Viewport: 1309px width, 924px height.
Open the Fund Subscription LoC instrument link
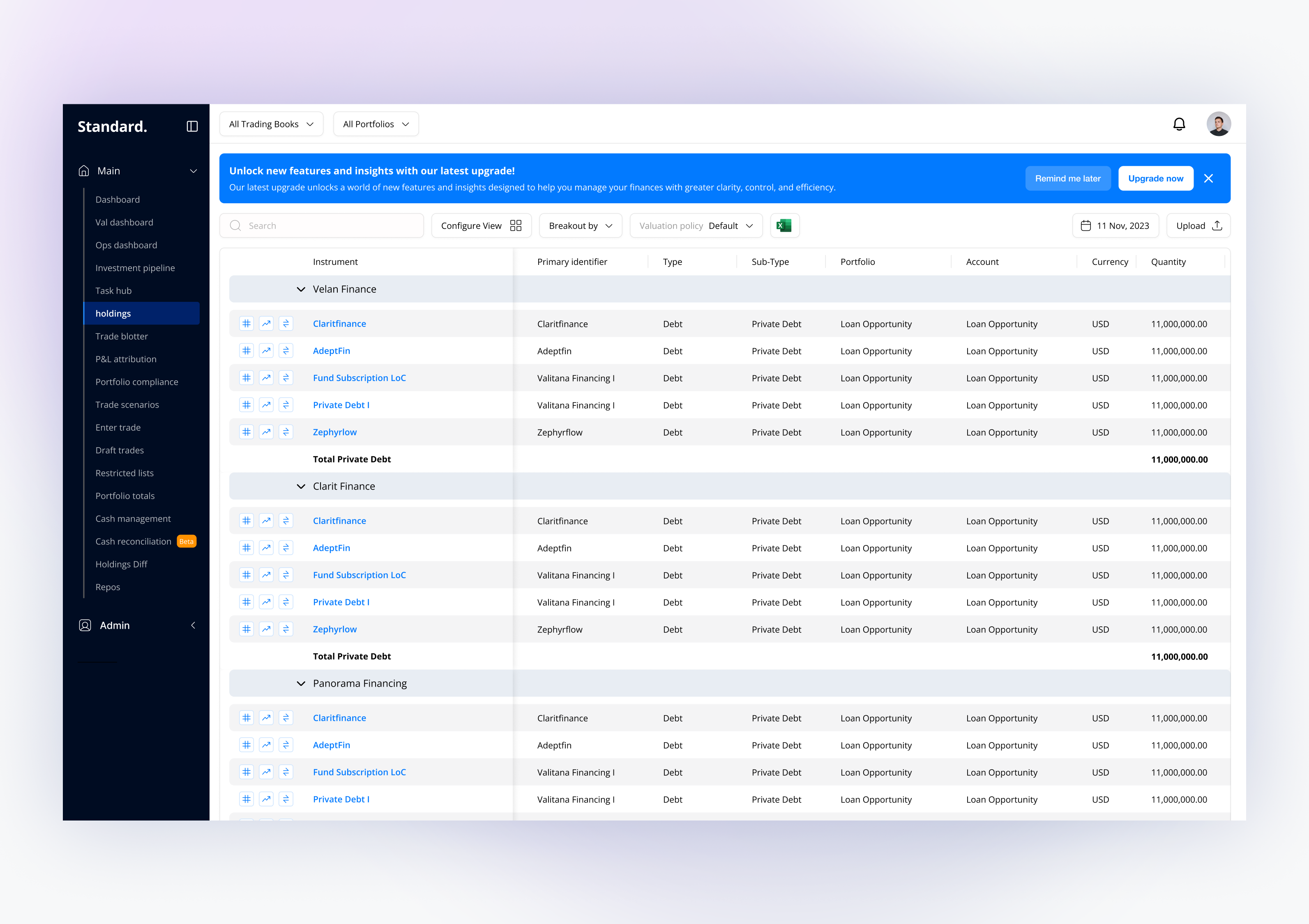tap(359, 377)
